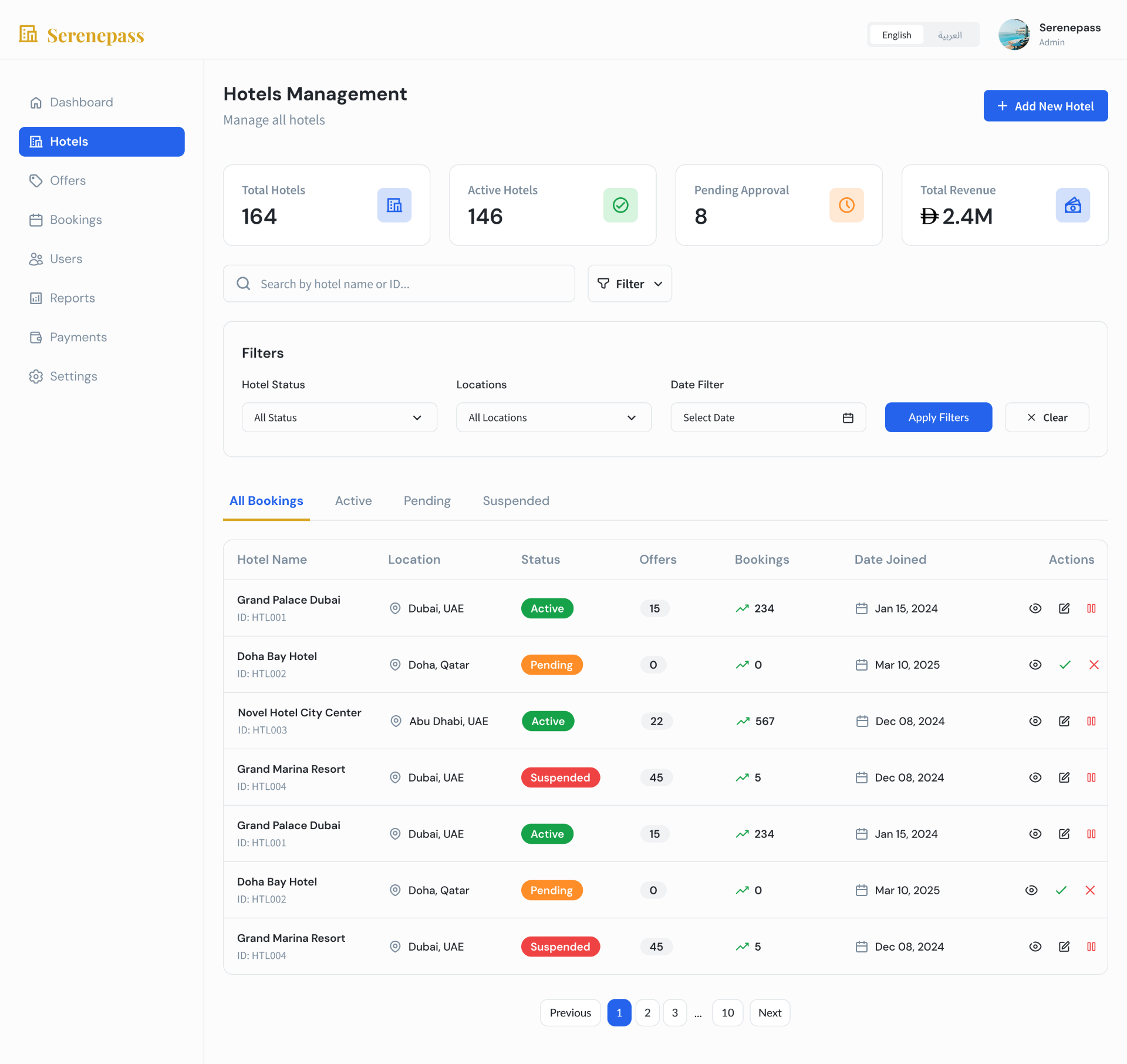This screenshot has height=1064, width=1127.
Task: View last Grand Marina Resort via eye icon
Action: coord(1035,947)
